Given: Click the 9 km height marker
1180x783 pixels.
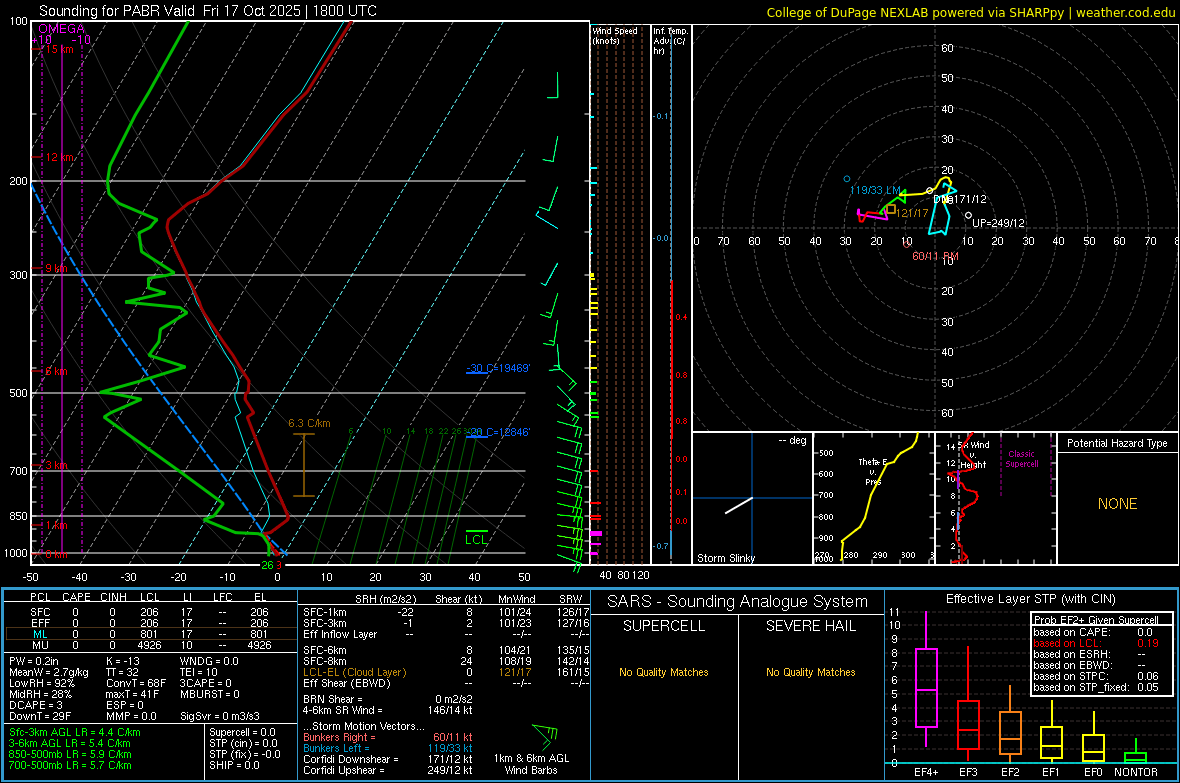Looking at the screenshot, I should tap(56, 268).
